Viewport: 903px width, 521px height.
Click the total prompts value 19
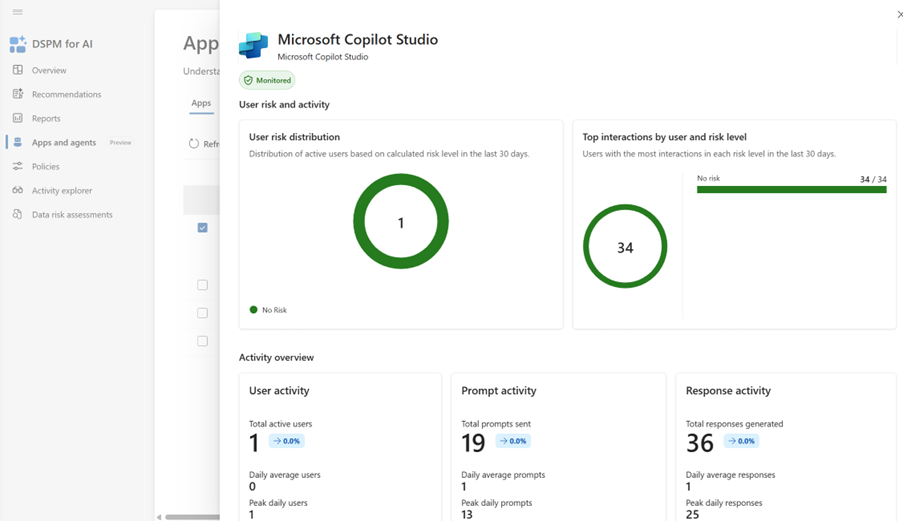[473, 443]
